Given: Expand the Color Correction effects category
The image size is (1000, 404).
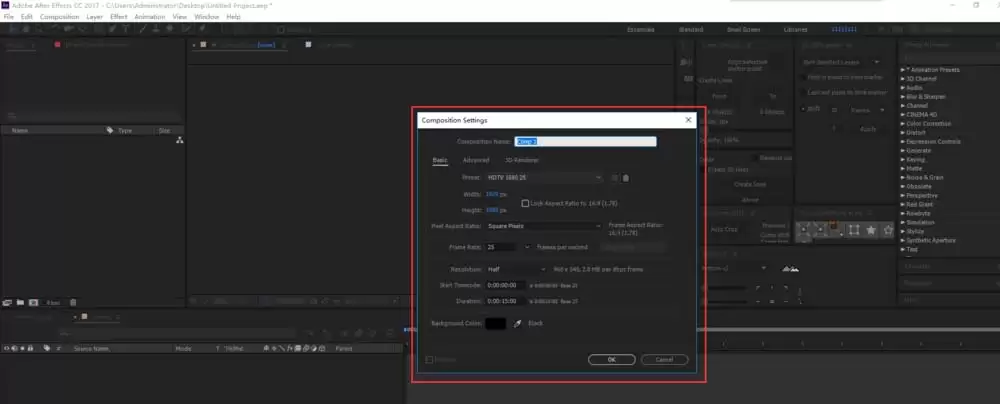Looking at the screenshot, I should point(928,124).
